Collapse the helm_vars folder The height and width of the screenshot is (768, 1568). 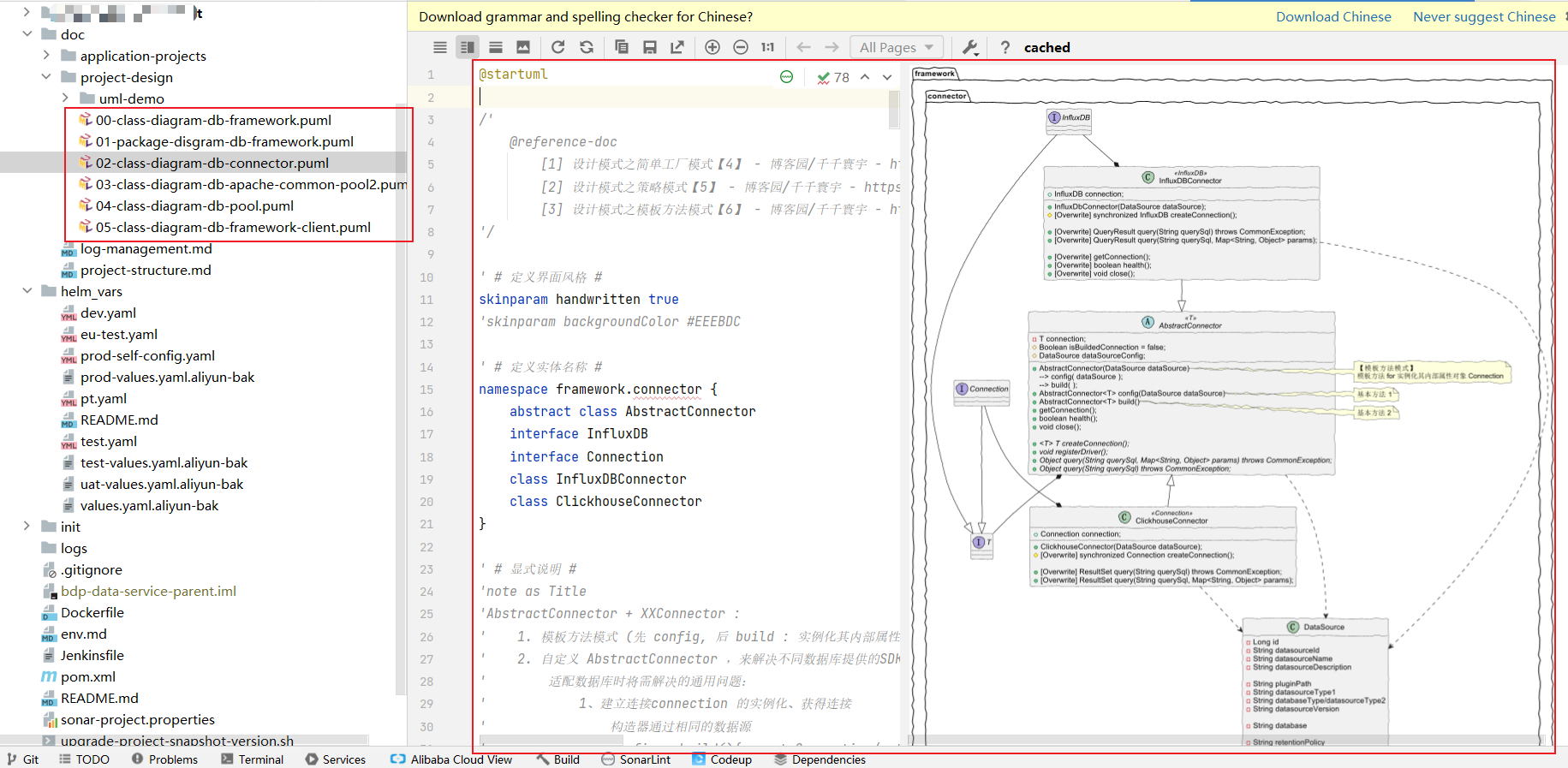[x=27, y=291]
